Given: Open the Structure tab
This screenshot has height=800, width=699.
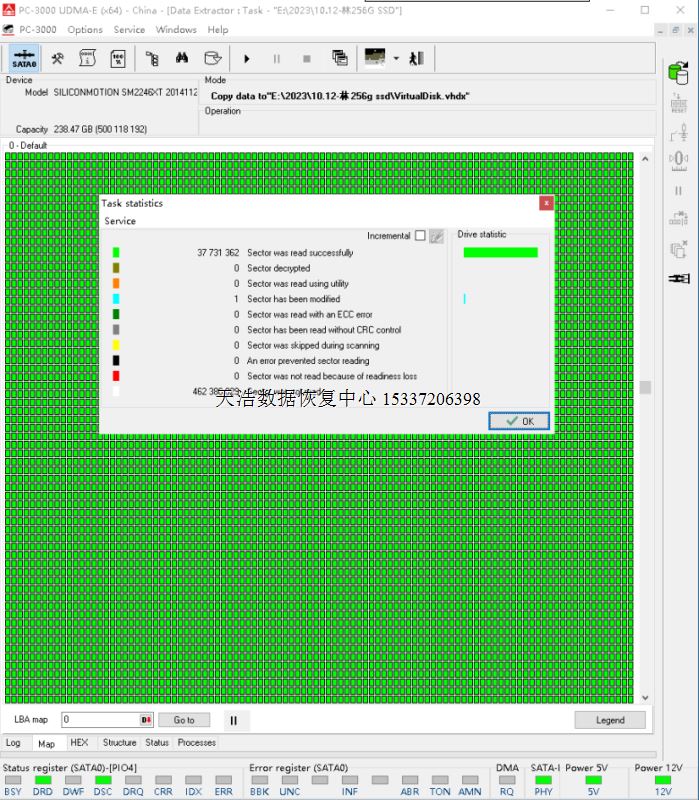Looking at the screenshot, I should tap(119, 743).
